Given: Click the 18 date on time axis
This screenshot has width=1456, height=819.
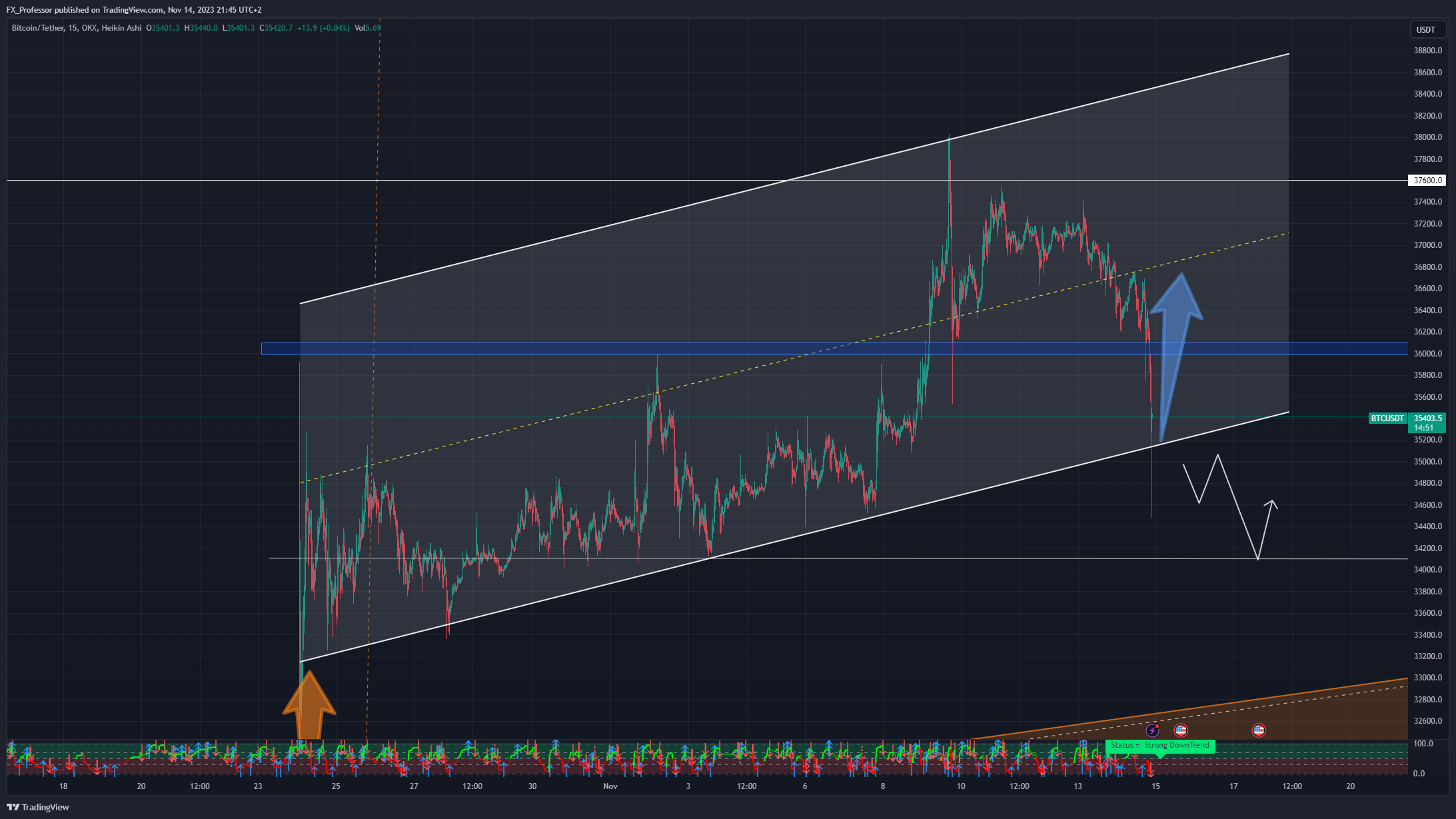Looking at the screenshot, I should [63, 786].
